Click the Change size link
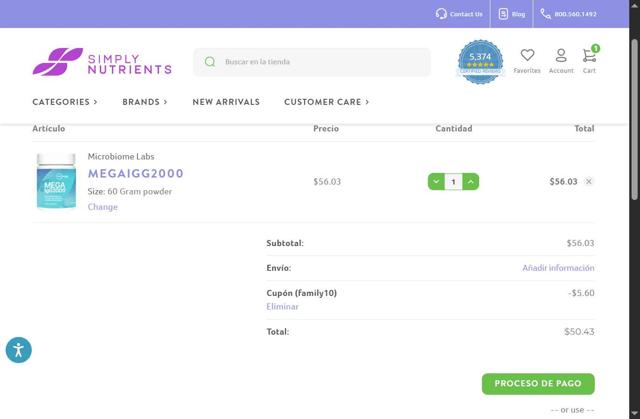Image resolution: width=640 pixels, height=419 pixels. click(102, 207)
